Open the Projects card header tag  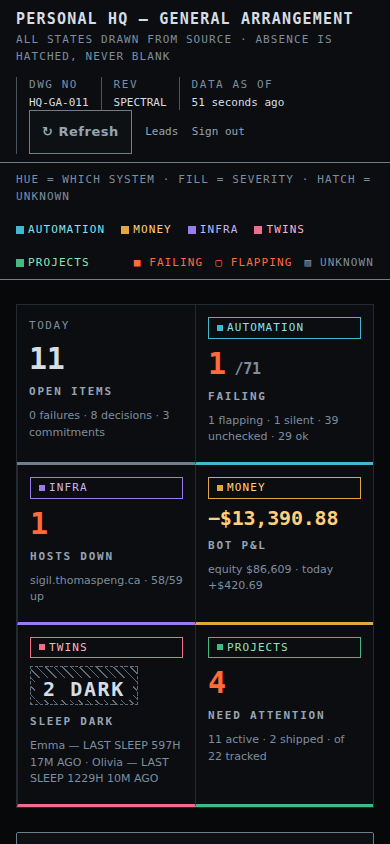click(285, 648)
